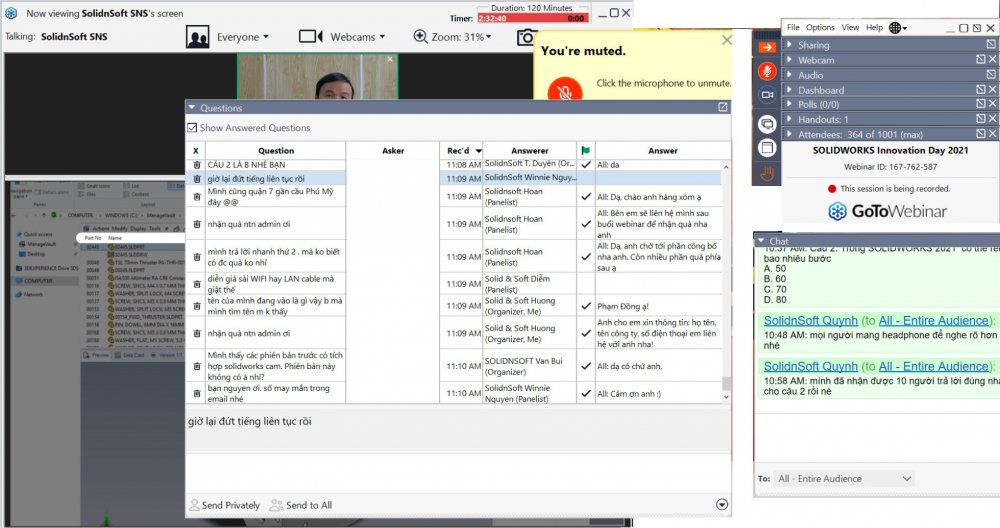Expand the Polls (0/0) pane
Image resolution: width=1000 pixels, height=528 pixels.
[790, 104]
